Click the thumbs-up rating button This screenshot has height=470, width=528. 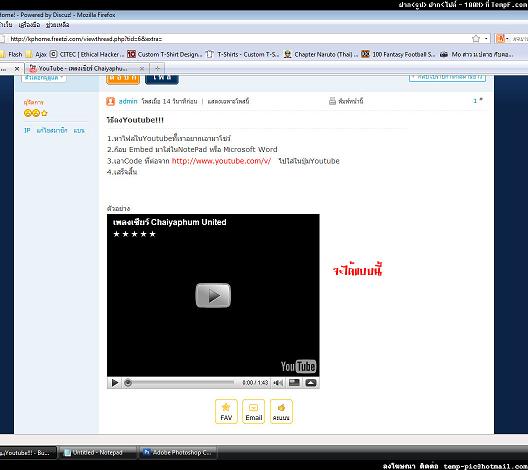(281, 411)
